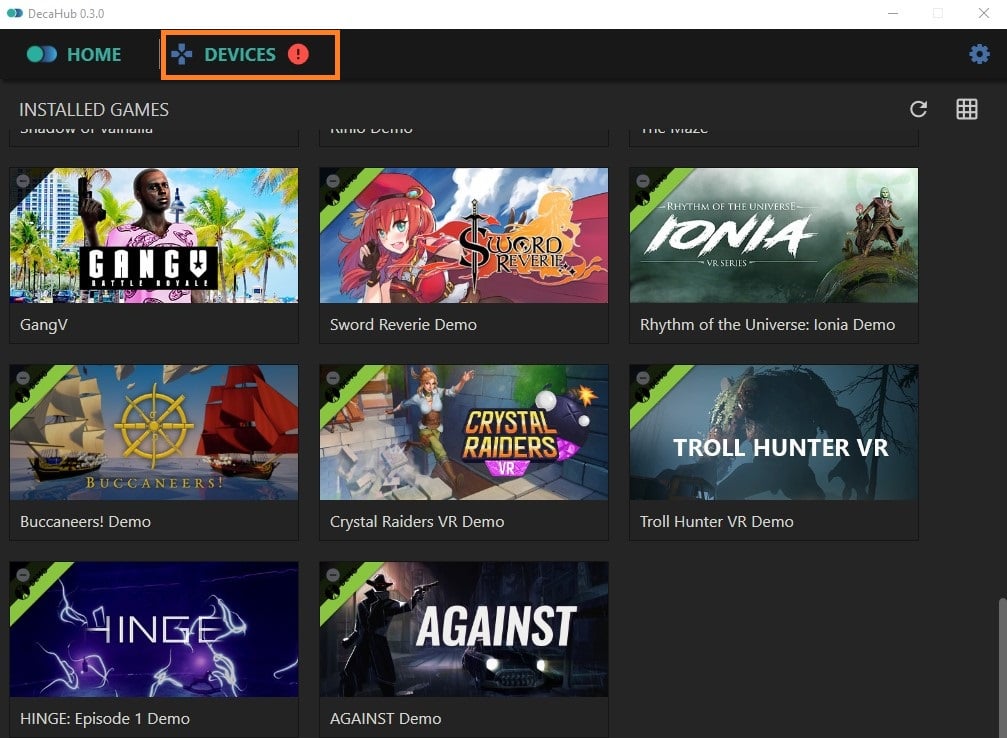Open the Buccaneers! Demo thumbnail
Screen dimensions: 1007x738
coord(154,432)
